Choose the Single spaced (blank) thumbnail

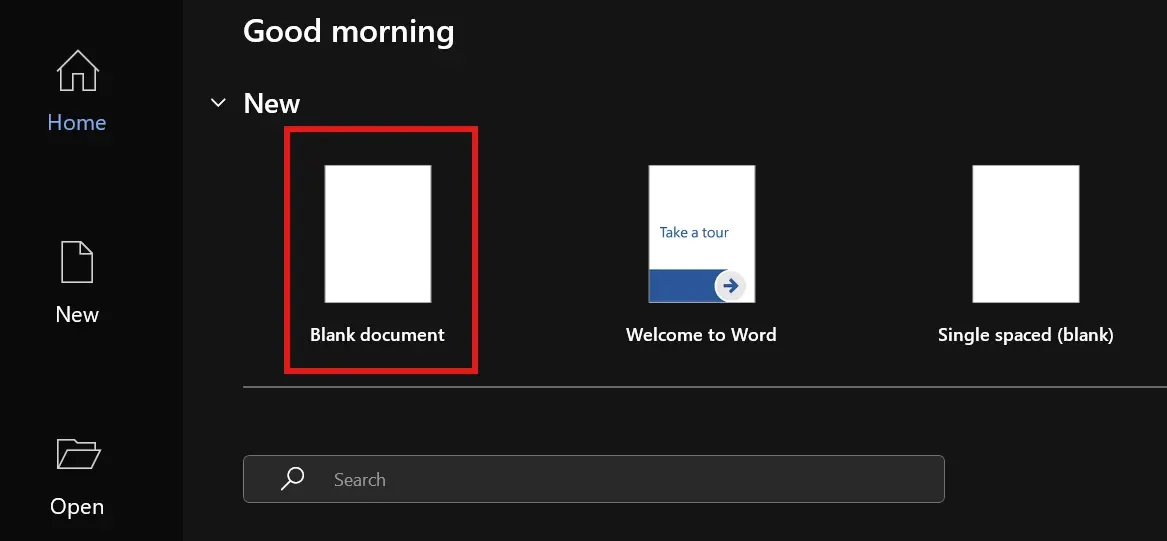click(x=1026, y=234)
